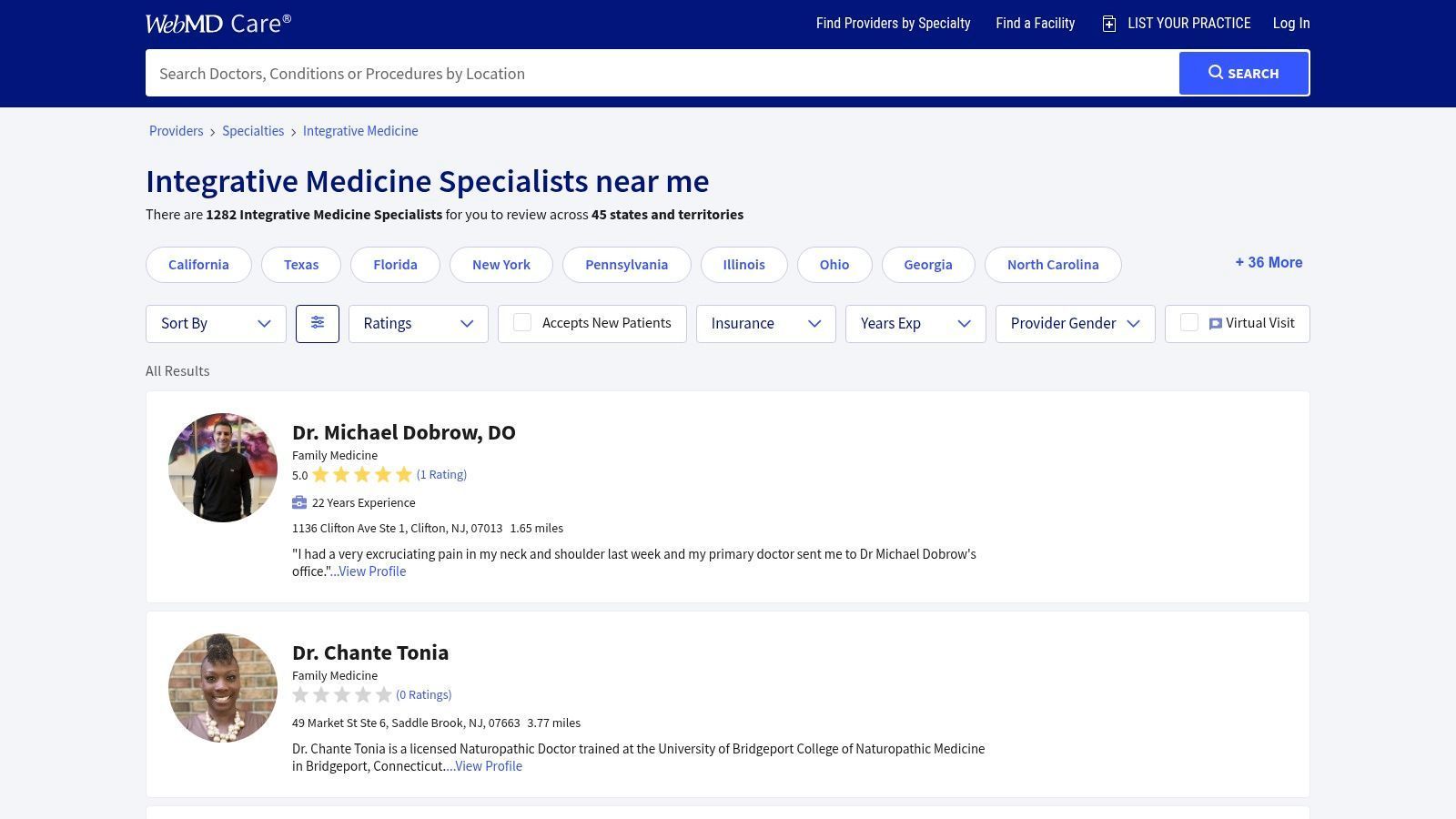
Task: Open the Insurance dropdown
Action: (x=765, y=323)
